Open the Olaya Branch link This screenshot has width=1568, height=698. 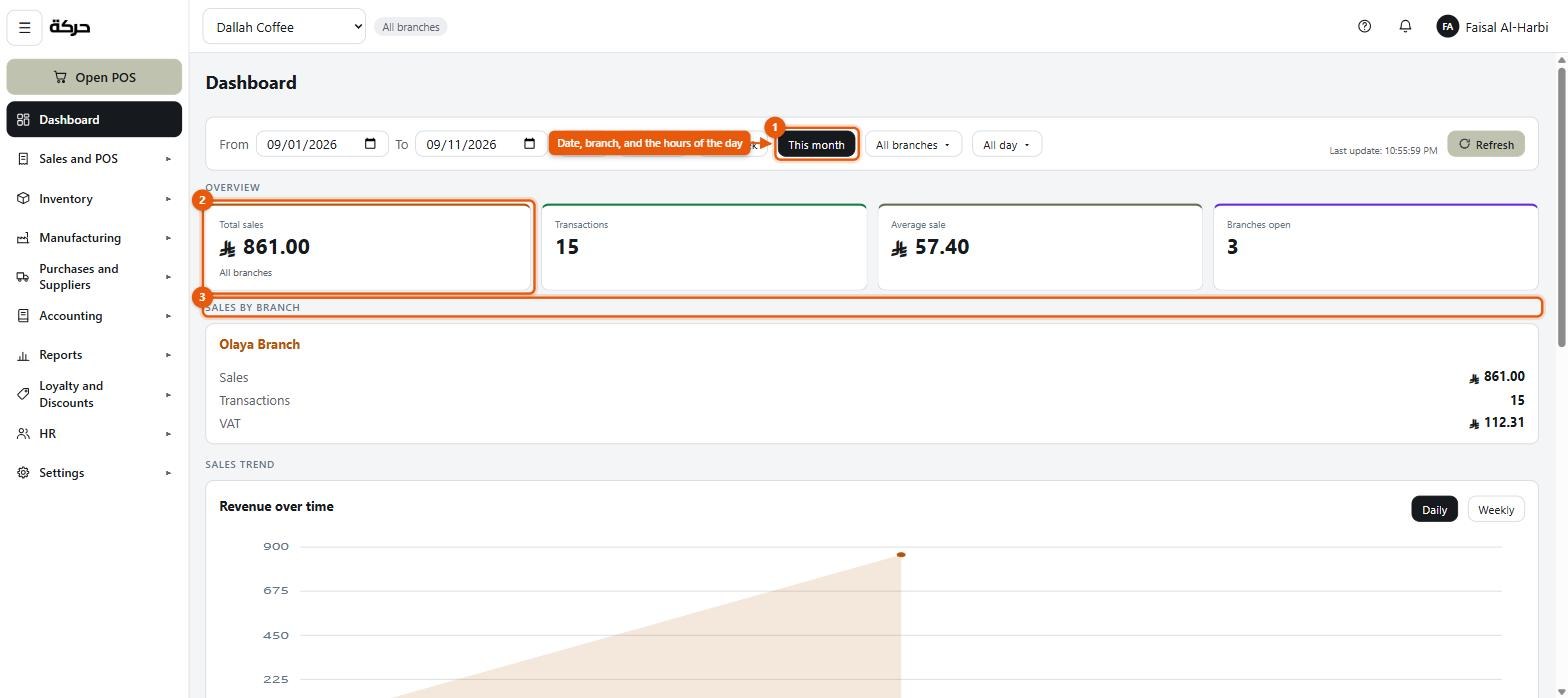[x=260, y=345]
